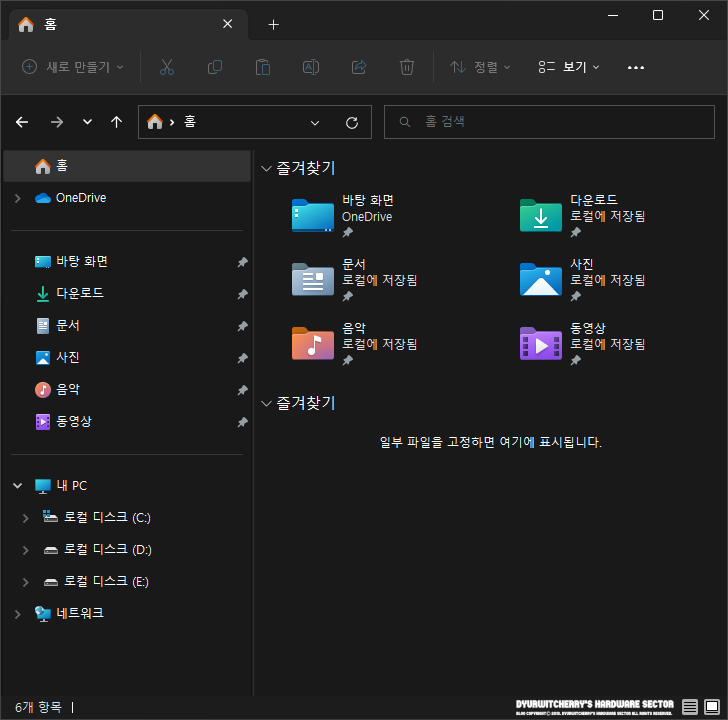Expand 로컬 디스크 (C:) node
The width and height of the screenshot is (728, 720).
(26, 518)
